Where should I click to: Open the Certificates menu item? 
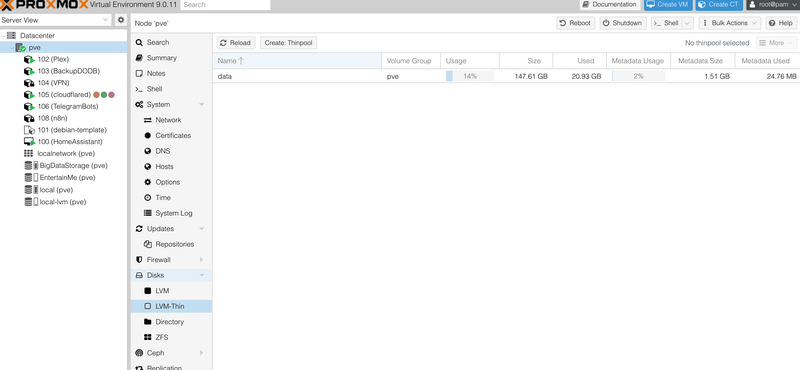click(171, 136)
